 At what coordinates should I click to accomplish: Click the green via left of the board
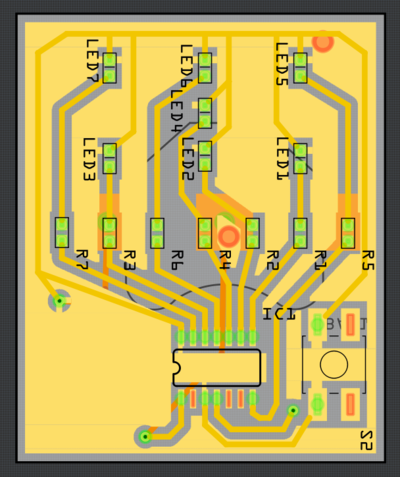tap(60, 301)
